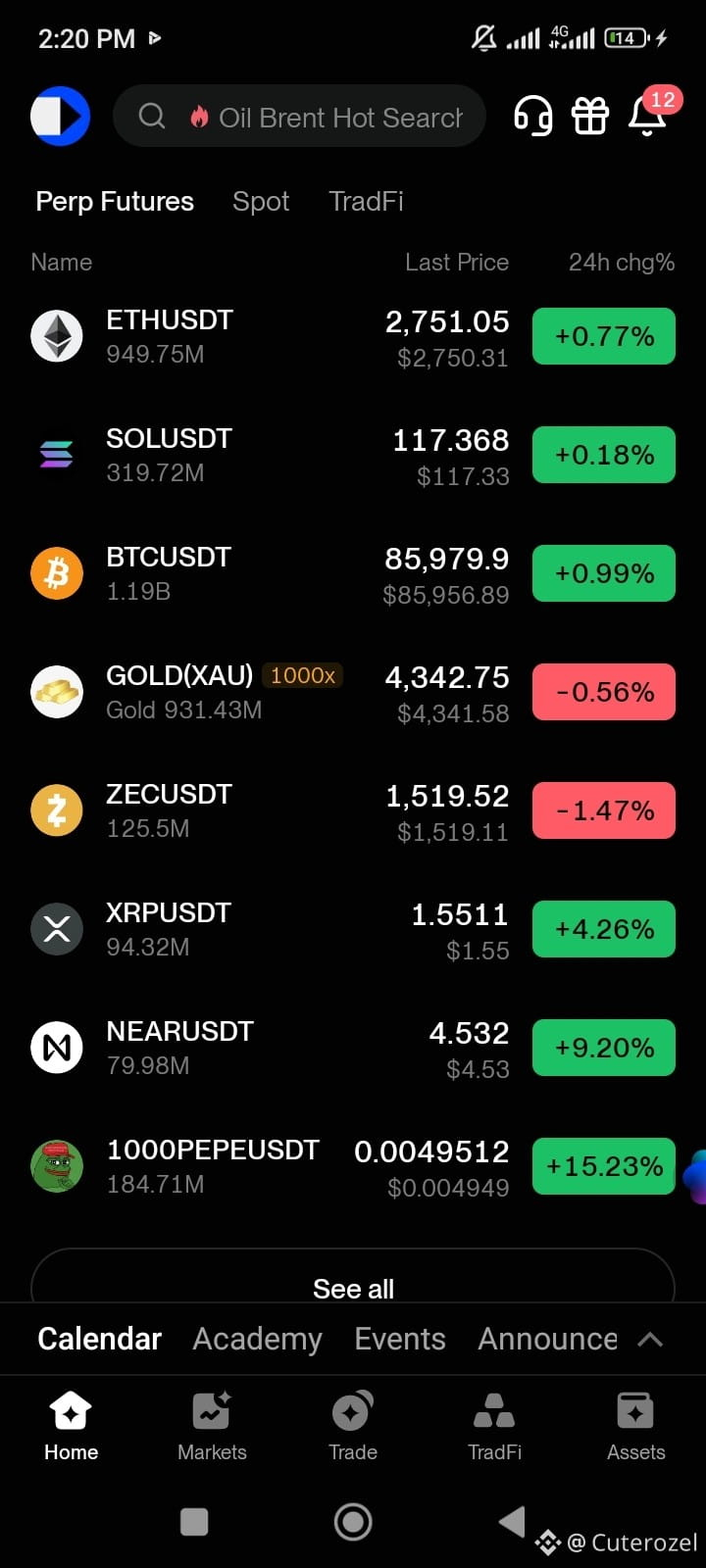Viewport: 706px width, 1568px height.
Task: Tap the blue profile logo icon
Action: click(x=60, y=116)
